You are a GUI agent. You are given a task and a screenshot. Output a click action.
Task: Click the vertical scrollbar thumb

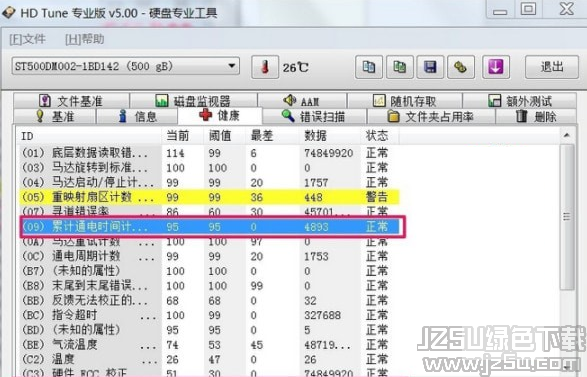[x=567, y=216]
